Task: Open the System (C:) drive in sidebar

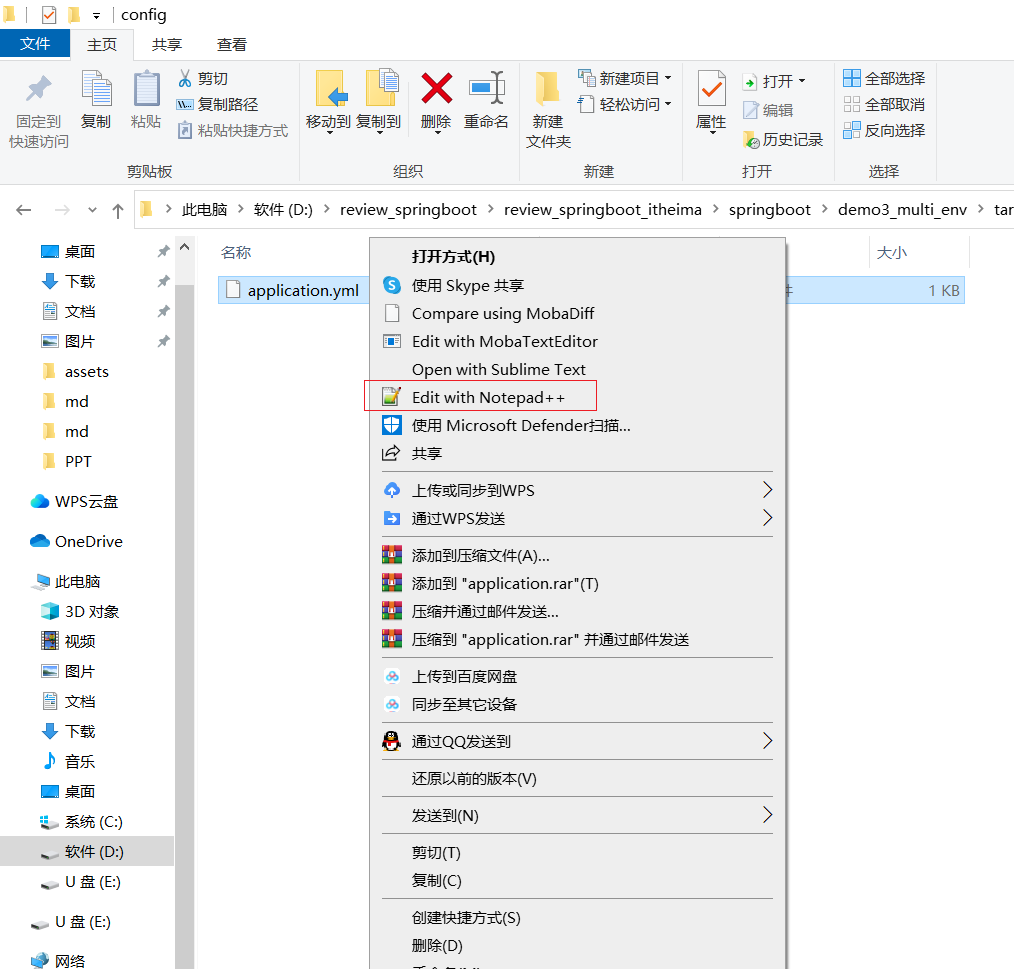Action: click(x=93, y=821)
